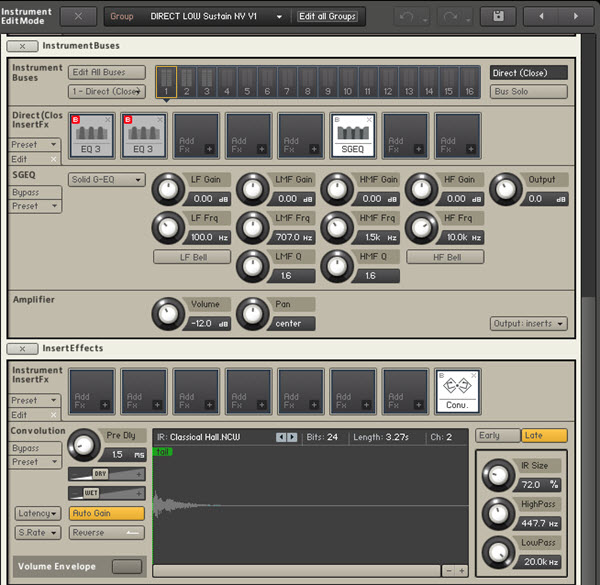Image resolution: width=600 pixels, height=585 pixels.
Task: Toggle Edit All Buses button
Action: pos(107,72)
